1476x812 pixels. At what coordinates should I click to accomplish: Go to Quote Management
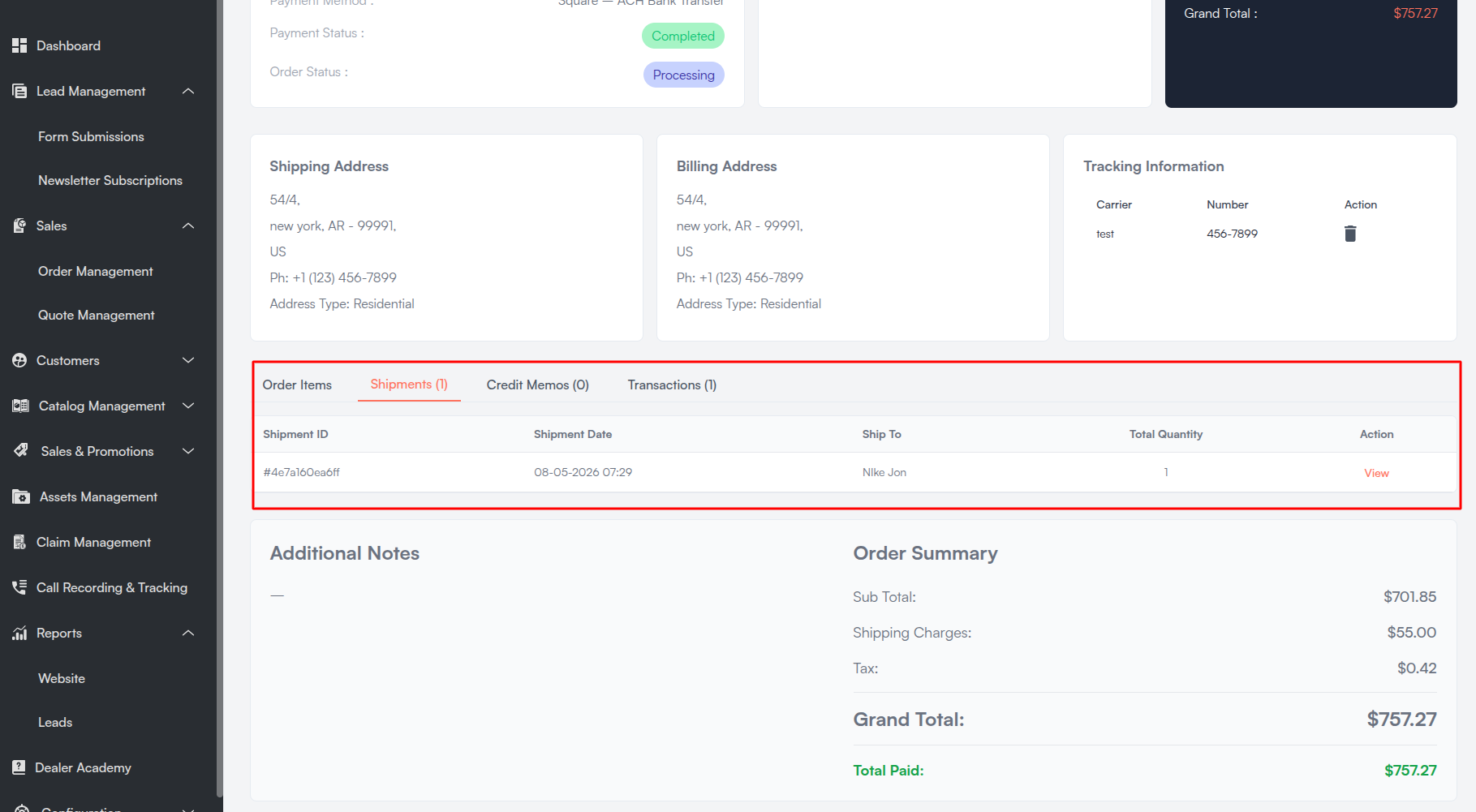pos(97,315)
